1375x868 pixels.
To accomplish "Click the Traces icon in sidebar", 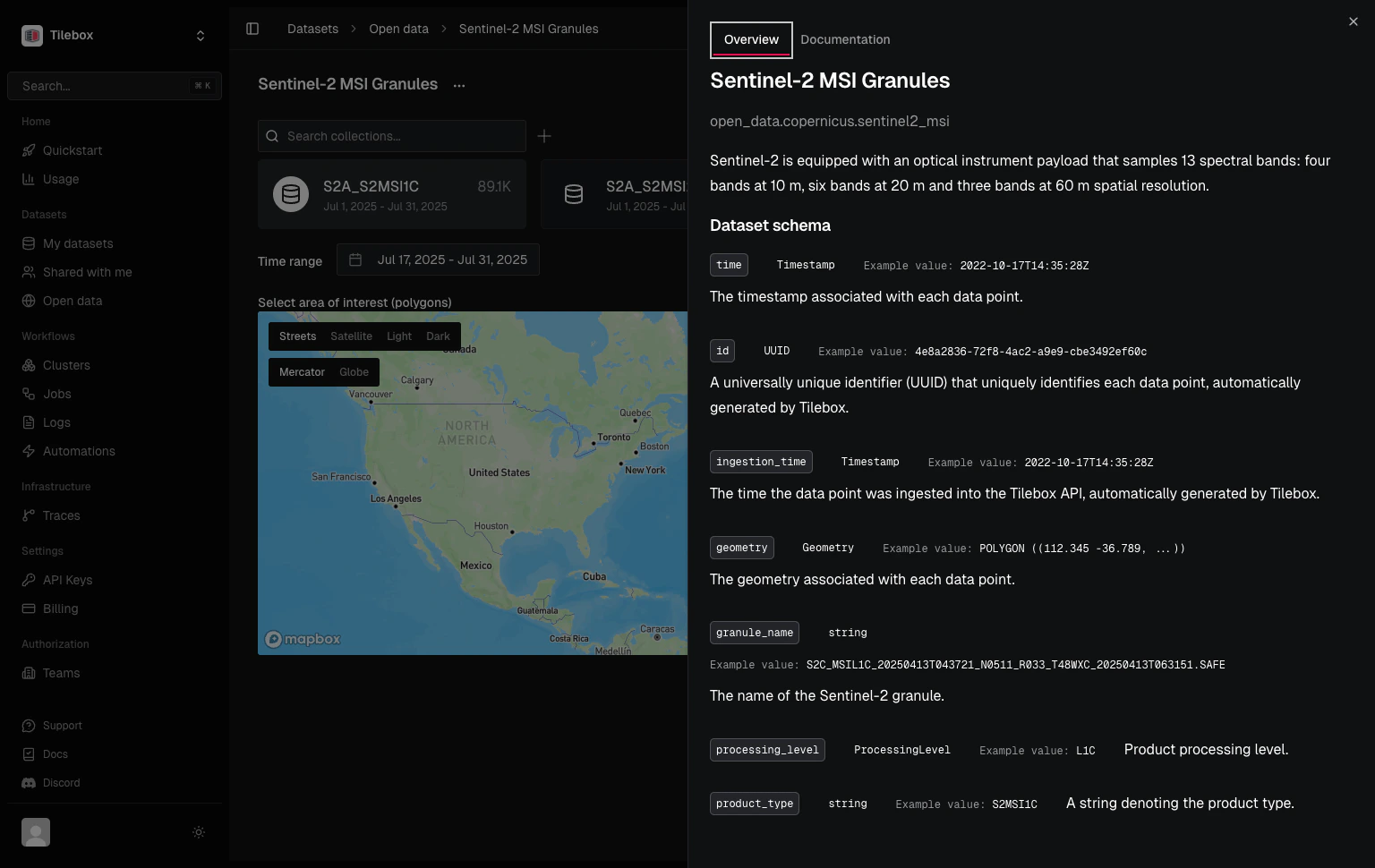I will pyautogui.click(x=29, y=515).
